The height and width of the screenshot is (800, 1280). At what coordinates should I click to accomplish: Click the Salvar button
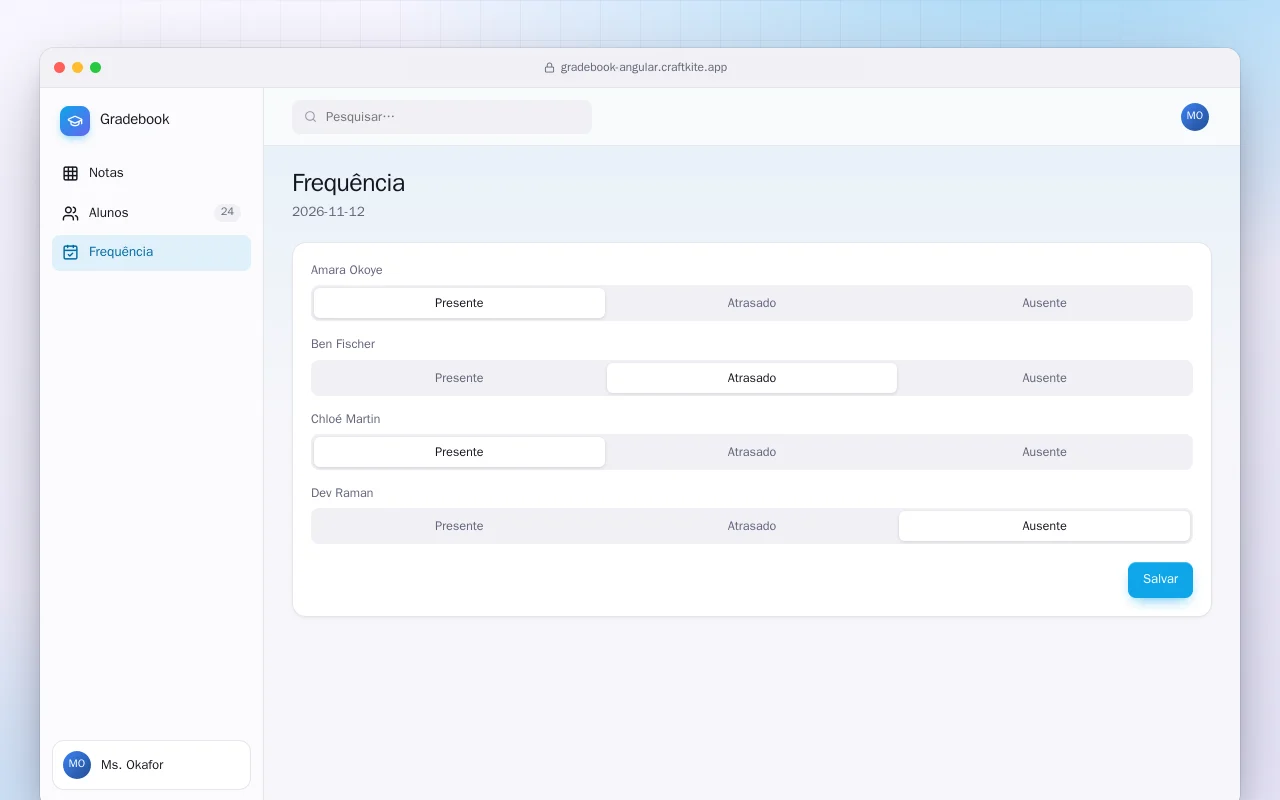(x=1160, y=580)
